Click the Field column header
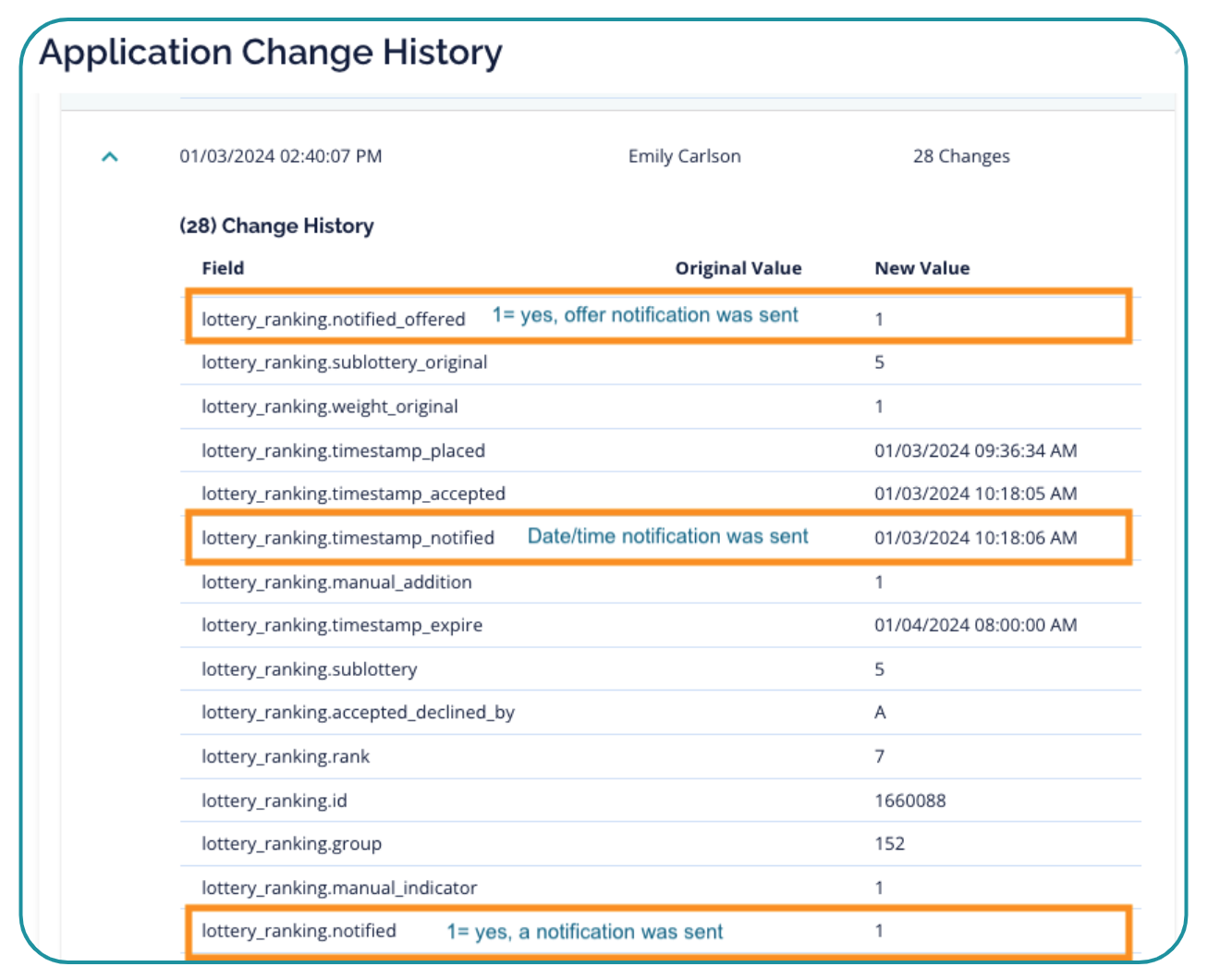 pos(223,268)
